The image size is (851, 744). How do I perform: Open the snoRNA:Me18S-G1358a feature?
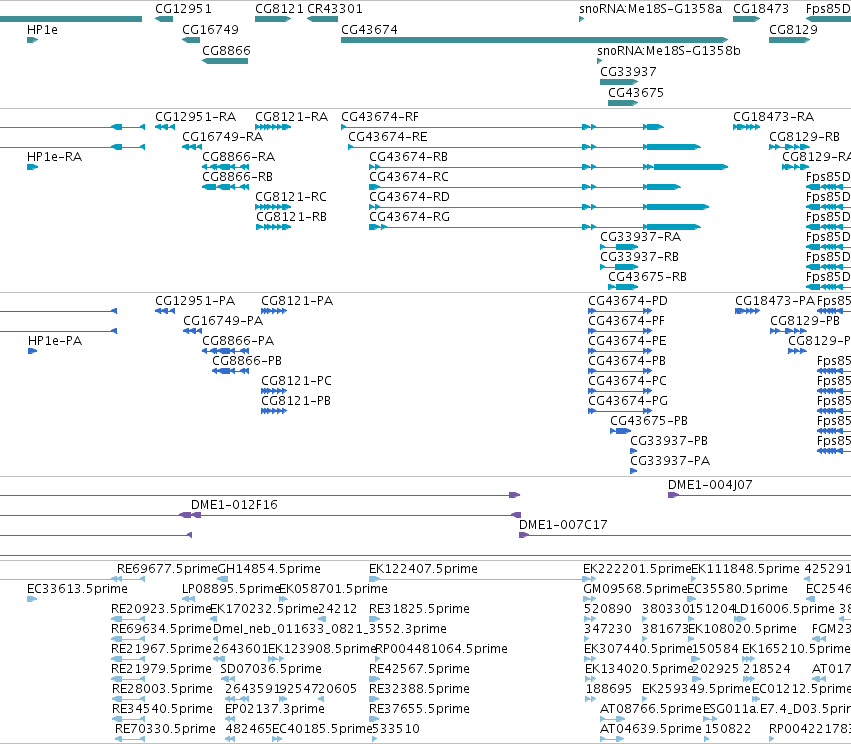581,19
